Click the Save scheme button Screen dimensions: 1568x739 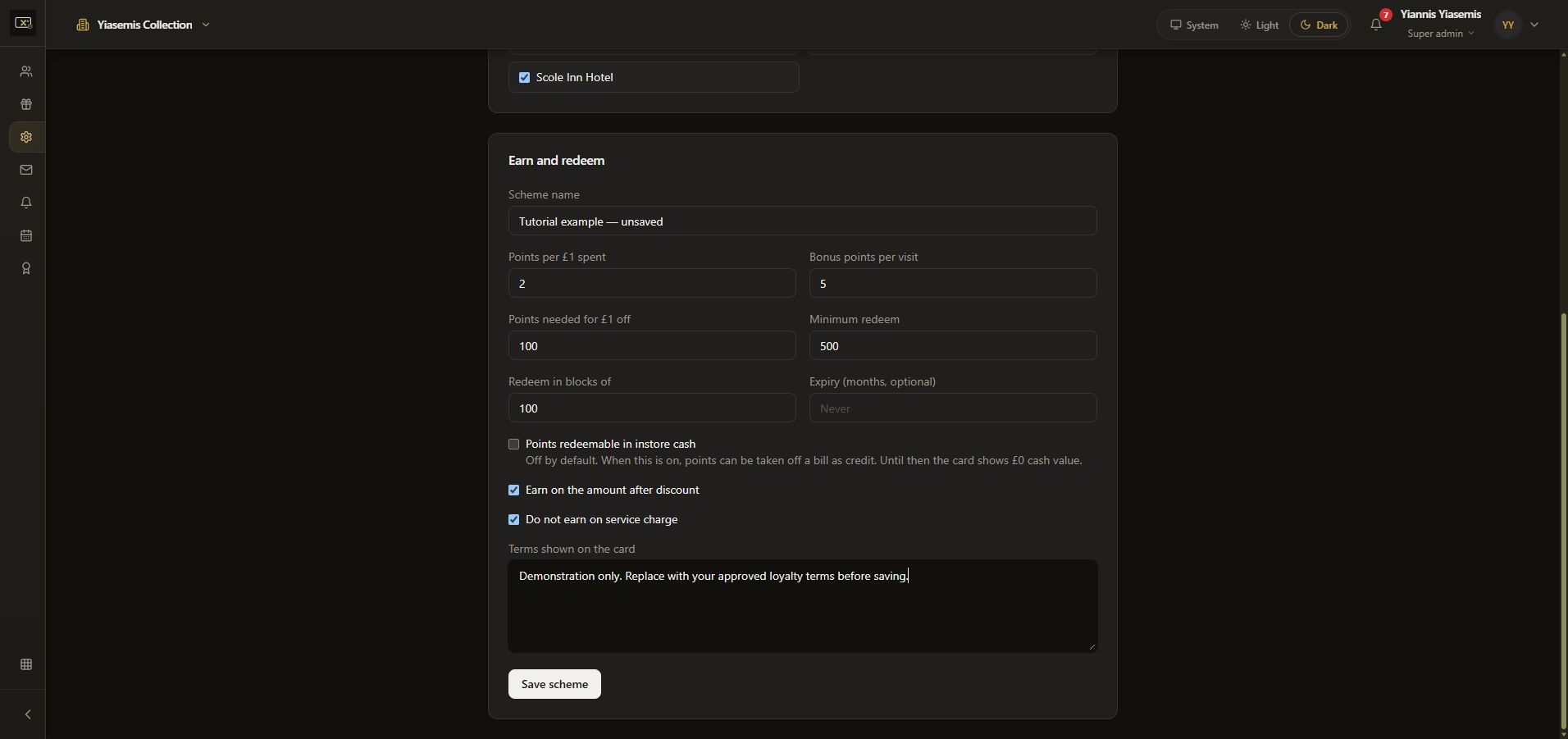(x=554, y=684)
